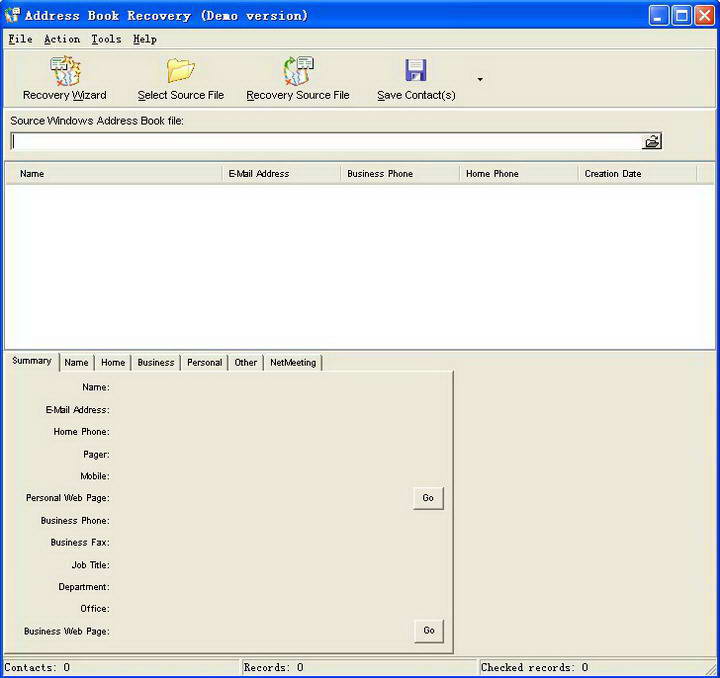Screen dimensions: 720x678
Task: Open the File menu
Action: click(x=20, y=39)
